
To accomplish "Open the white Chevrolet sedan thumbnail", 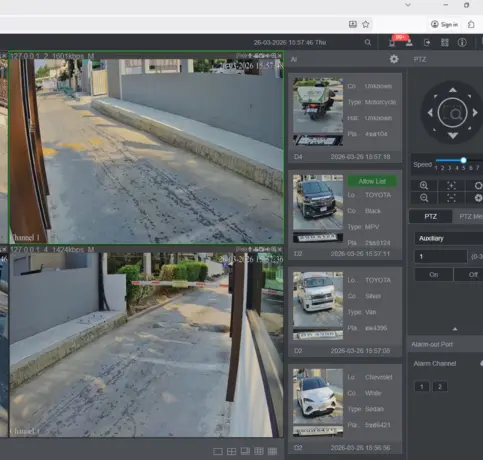I will click(x=318, y=397).
